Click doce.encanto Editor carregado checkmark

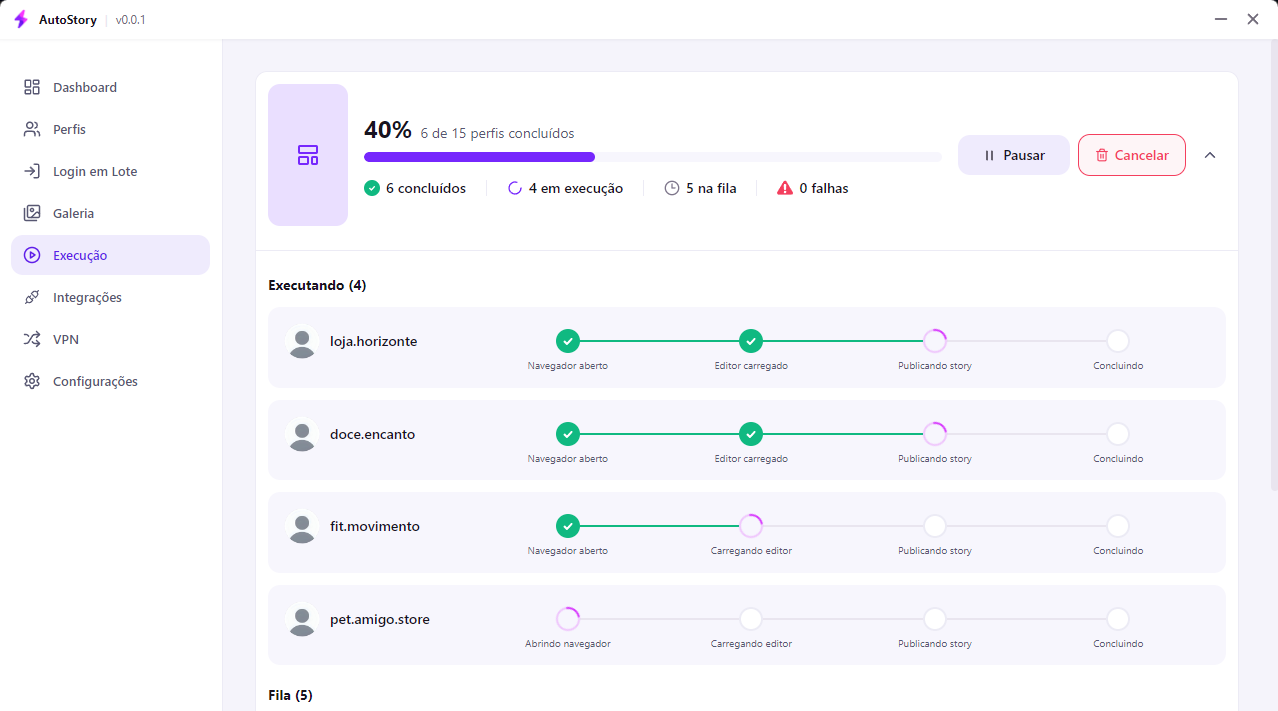point(751,434)
